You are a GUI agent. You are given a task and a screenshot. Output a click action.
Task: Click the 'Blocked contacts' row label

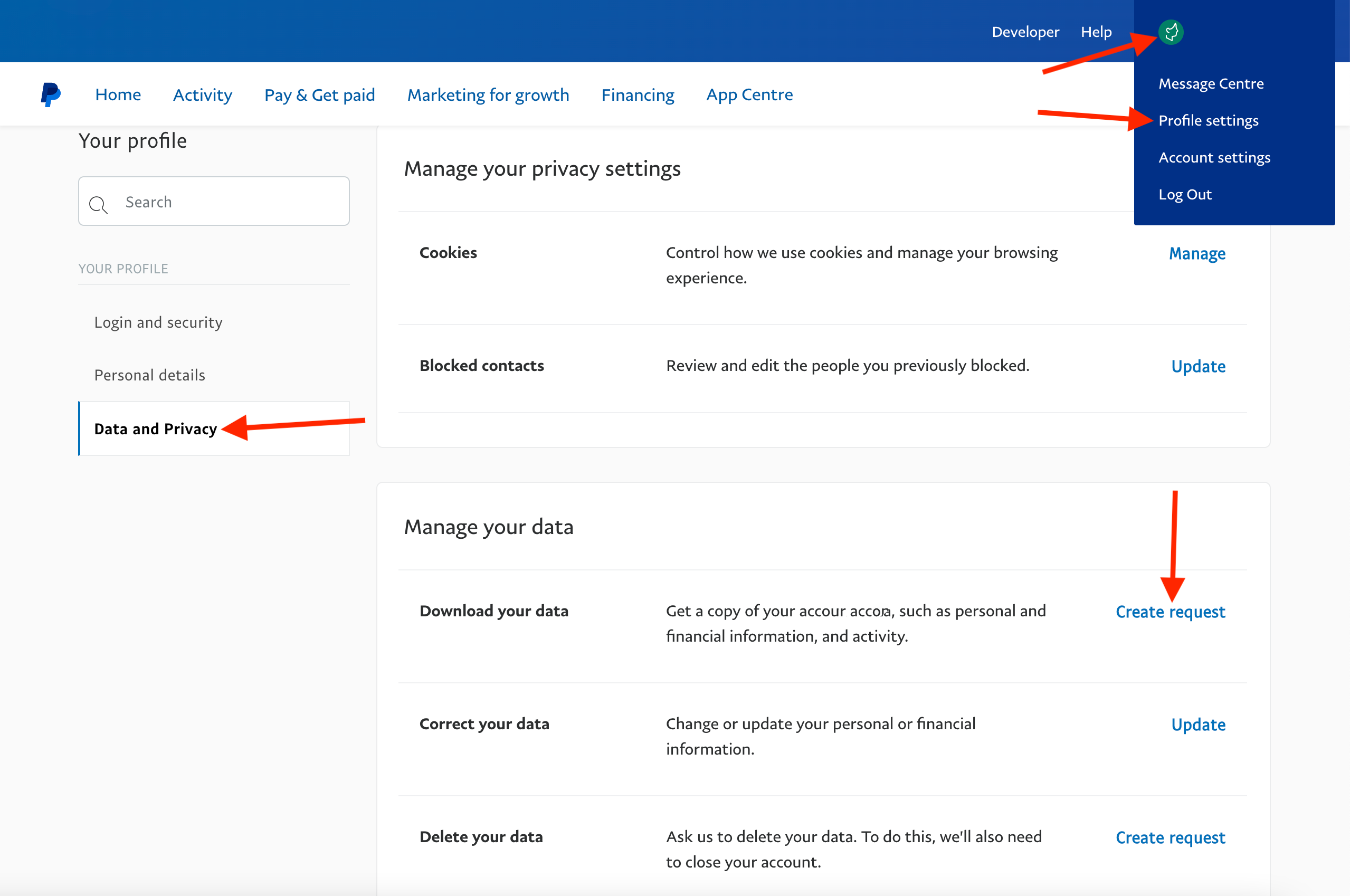point(481,365)
